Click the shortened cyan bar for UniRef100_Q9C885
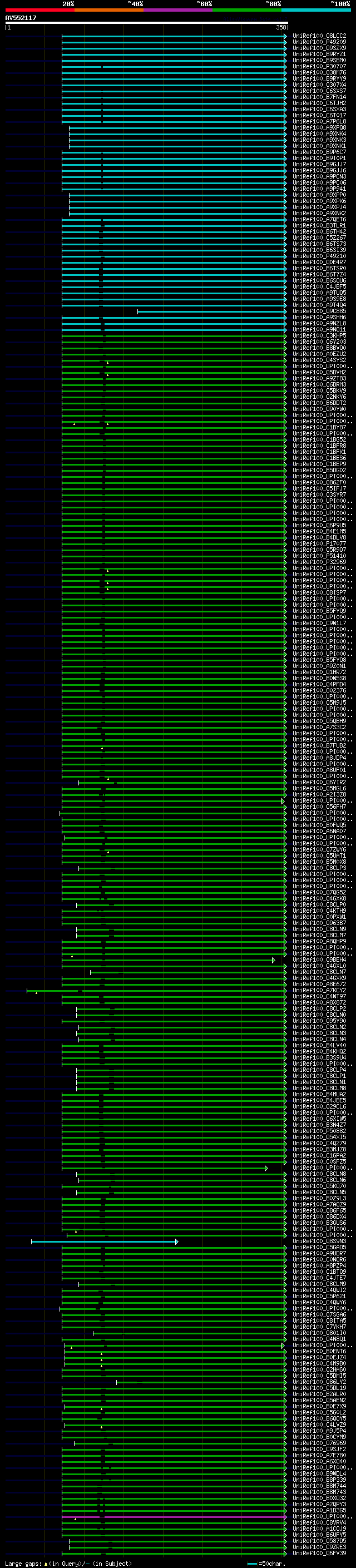This screenshot has width=356, height=1568. click(x=212, y=311)
